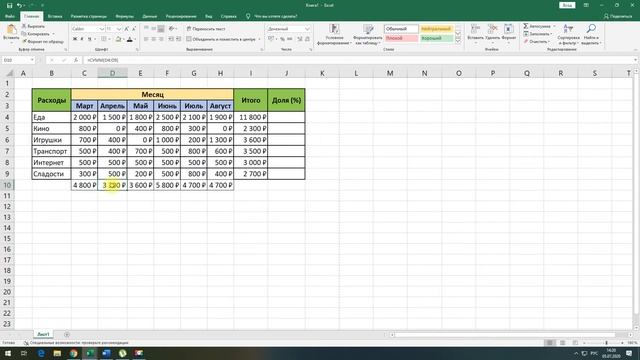Screen dimensions: 640x360
Task: Click the Fill (Заполнить) button
Action: point(537,33)
